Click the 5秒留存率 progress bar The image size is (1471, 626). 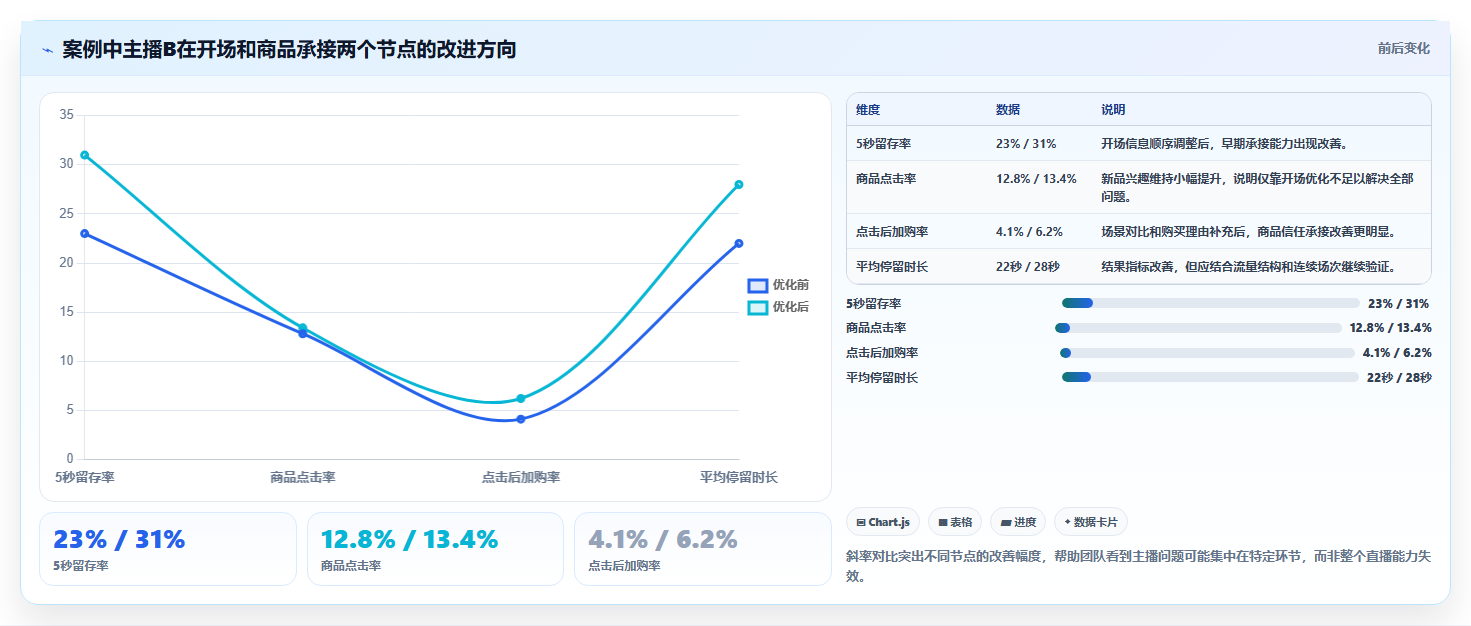(x=1211, y=303)
